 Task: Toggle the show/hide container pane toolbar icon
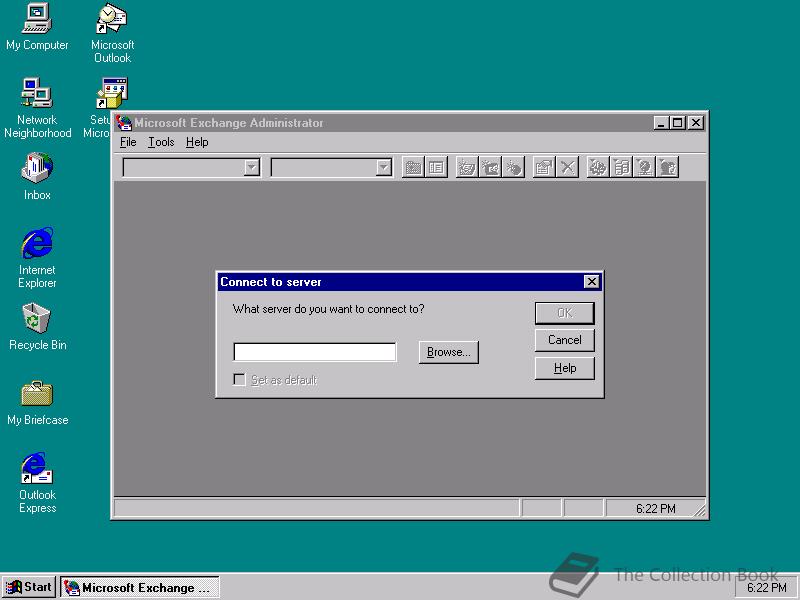(x=436, y=167)
